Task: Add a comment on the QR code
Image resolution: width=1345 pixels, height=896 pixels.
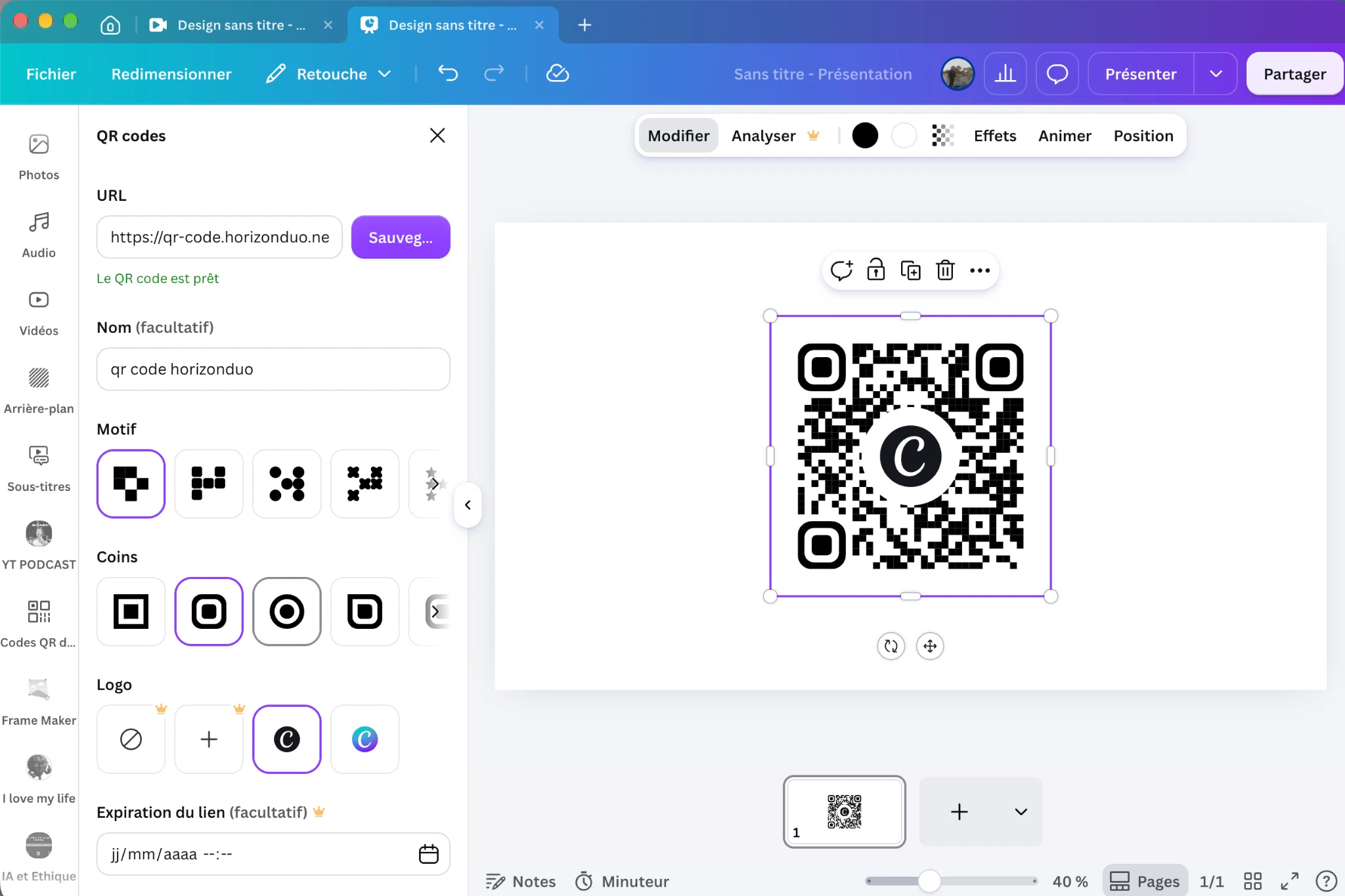Action: tap(841, 270)
